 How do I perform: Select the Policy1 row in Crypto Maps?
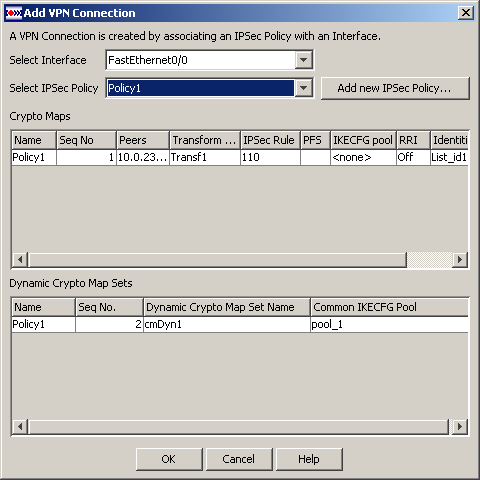point(240,157)
